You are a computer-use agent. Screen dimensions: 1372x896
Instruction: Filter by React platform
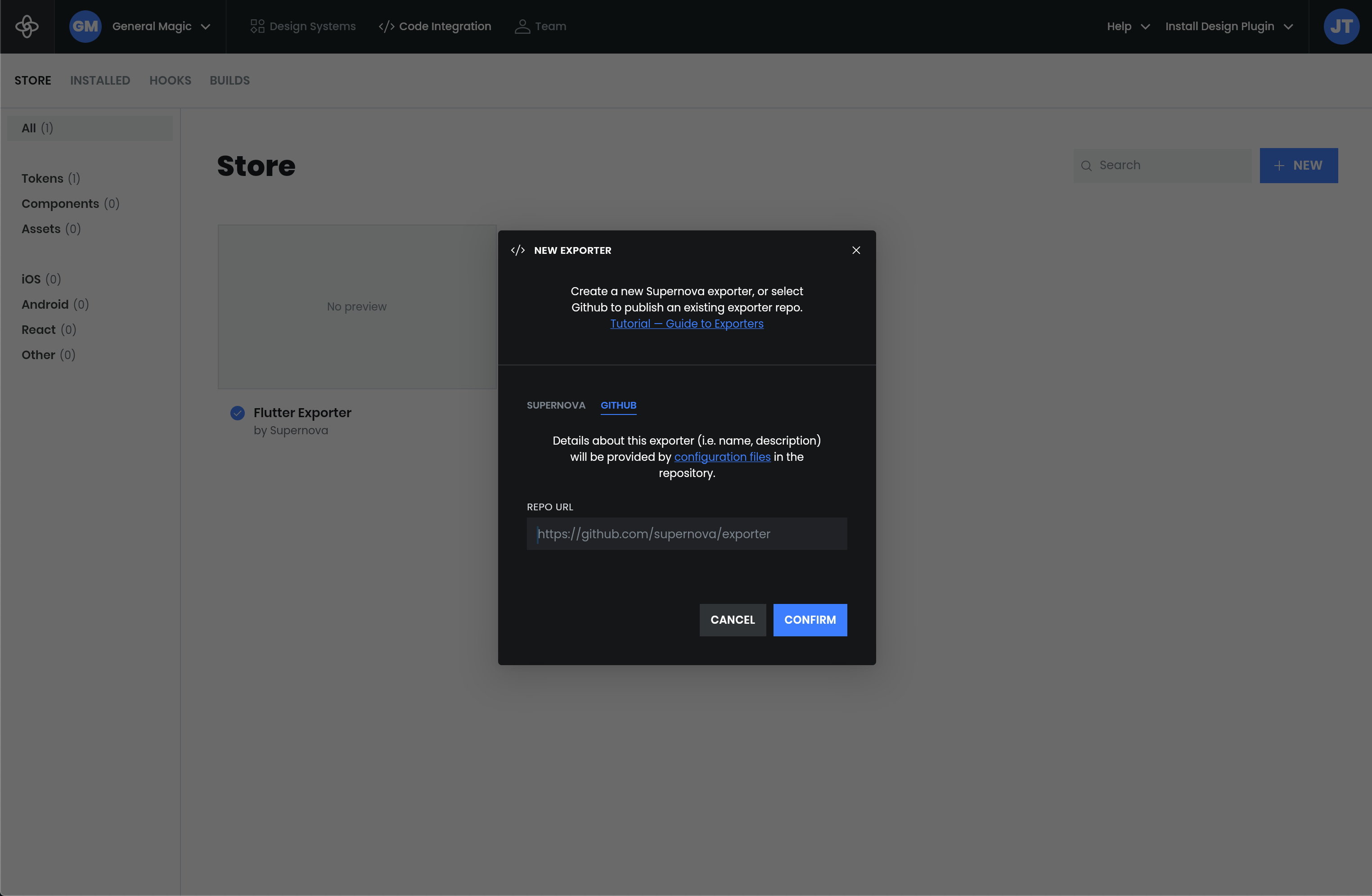[49, 330]
